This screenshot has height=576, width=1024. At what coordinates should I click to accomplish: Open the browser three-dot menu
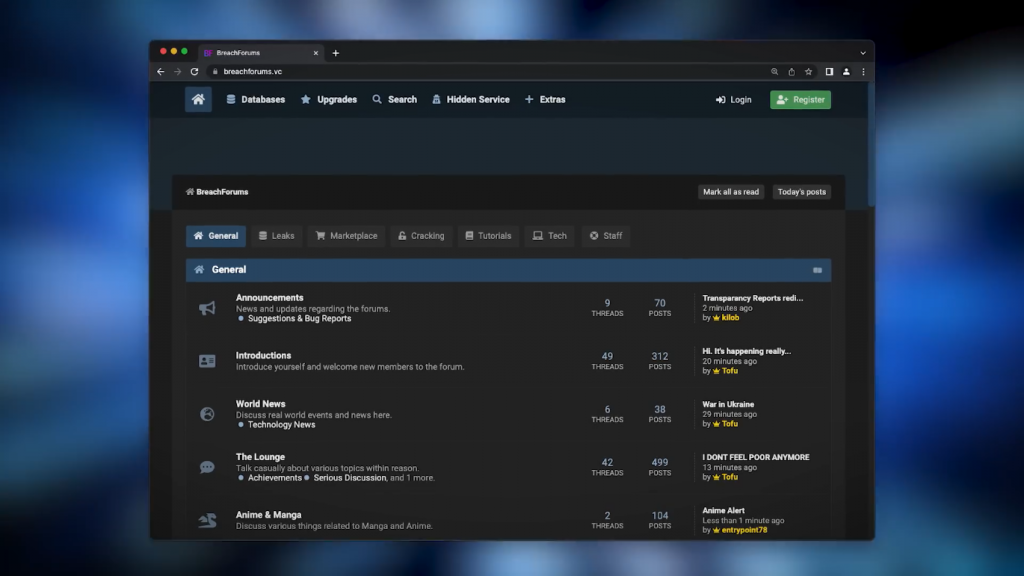point(863,72)
